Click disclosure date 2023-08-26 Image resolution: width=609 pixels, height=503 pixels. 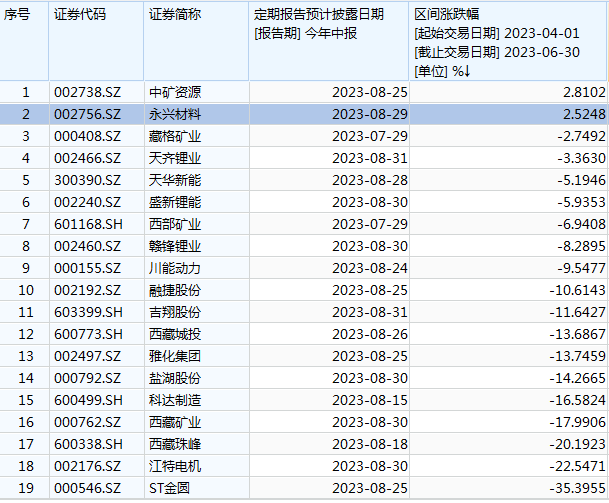tap(370, 334)
